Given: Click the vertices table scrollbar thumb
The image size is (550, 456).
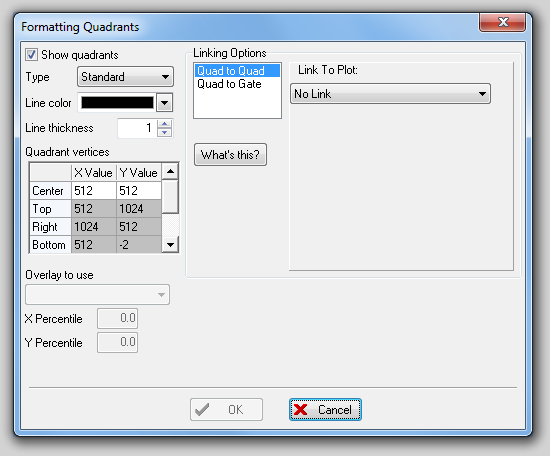Looking at the screenshot, I should coord(170,196).
